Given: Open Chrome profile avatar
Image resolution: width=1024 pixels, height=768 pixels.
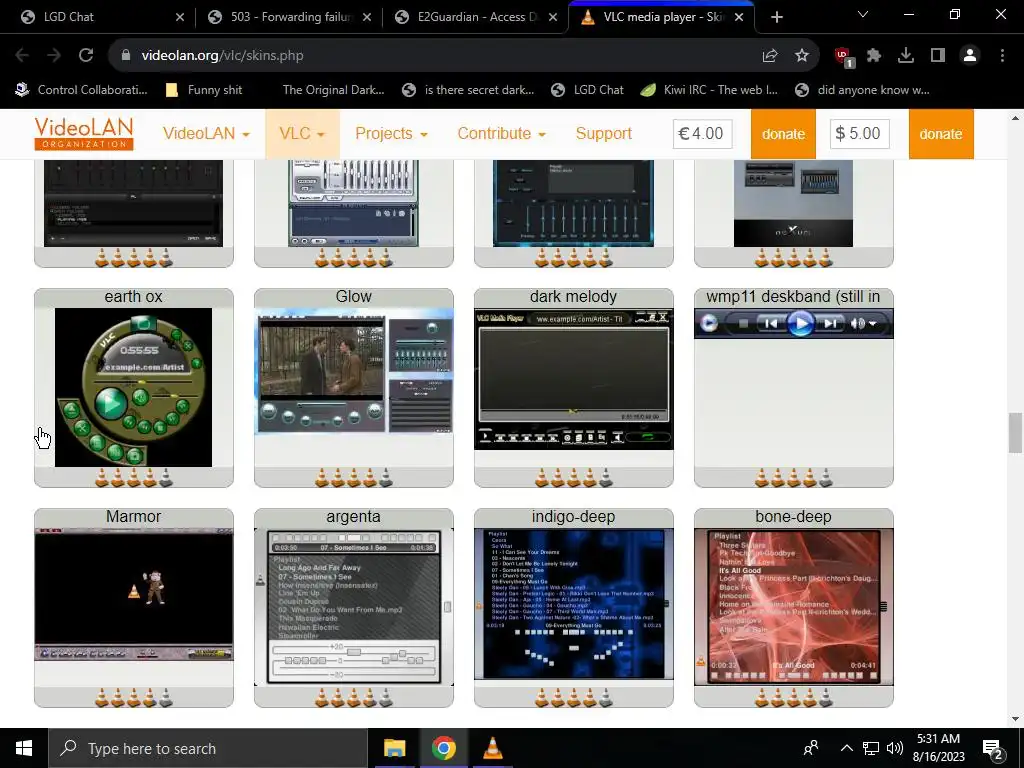Looking at the screenshot, I should (x=970, y=56).
